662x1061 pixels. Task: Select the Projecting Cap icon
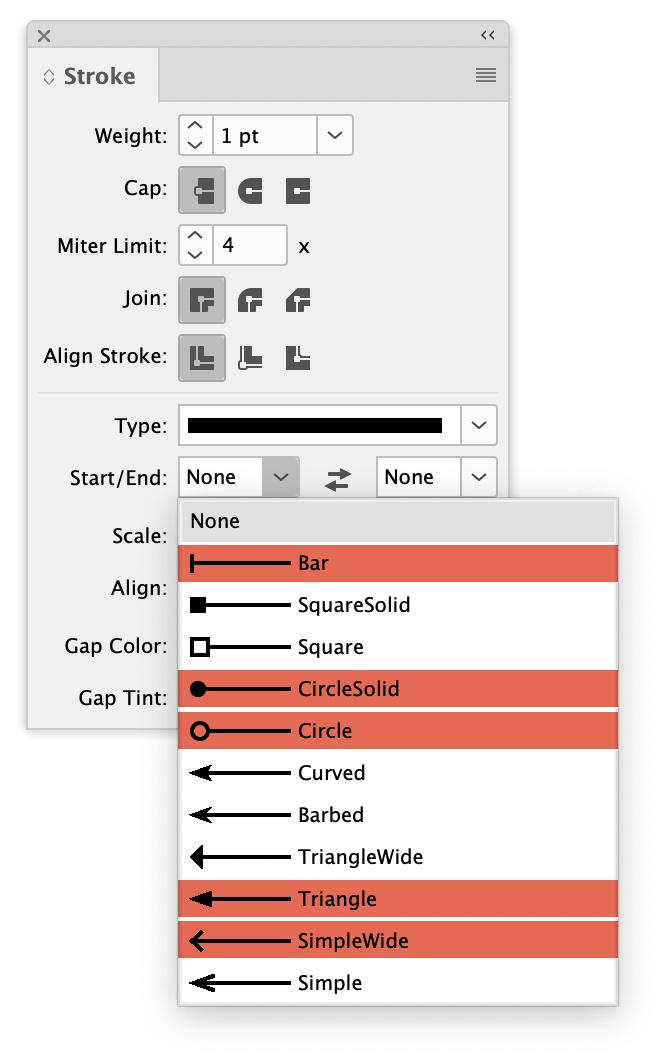[x=298, y=190]
